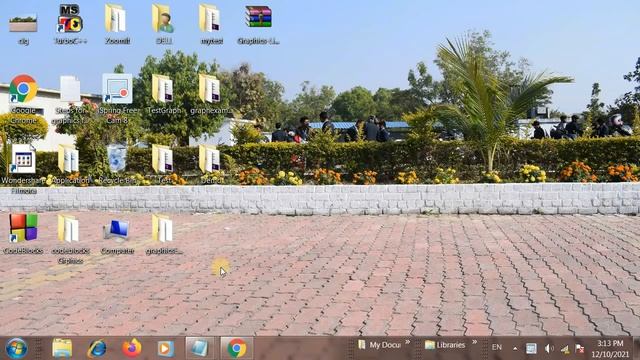The width and height of the screenshot is (640, 360).
Task: Select the iSpring Free Cam 8 shortcut
Action: 118,89
